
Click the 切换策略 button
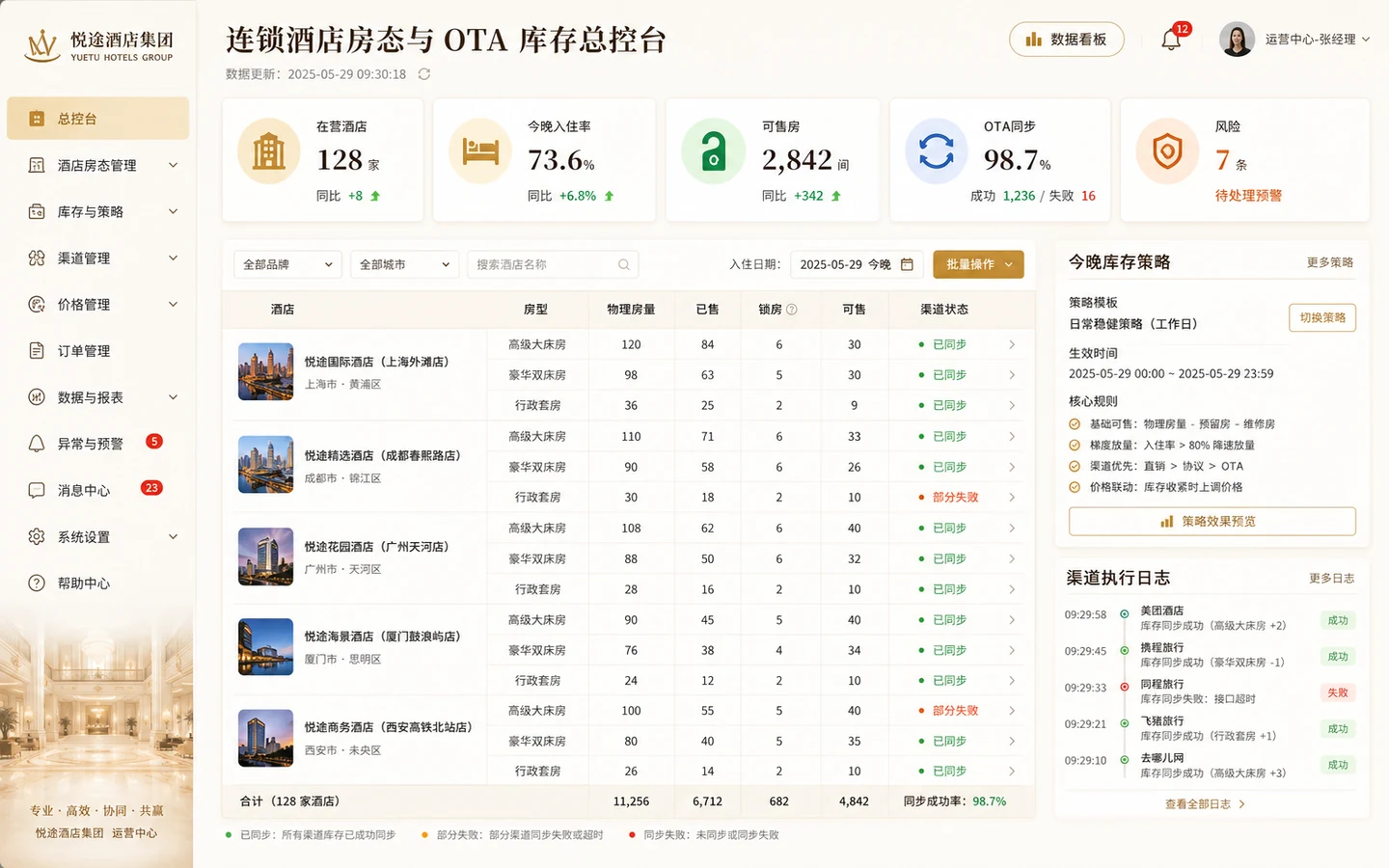pyautogui.click(x=1322, y=317)
